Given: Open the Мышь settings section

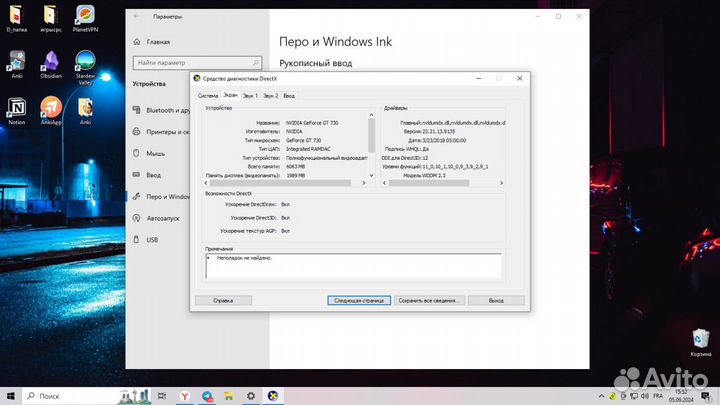Looking at the screenshot, I should pos(155,153).
